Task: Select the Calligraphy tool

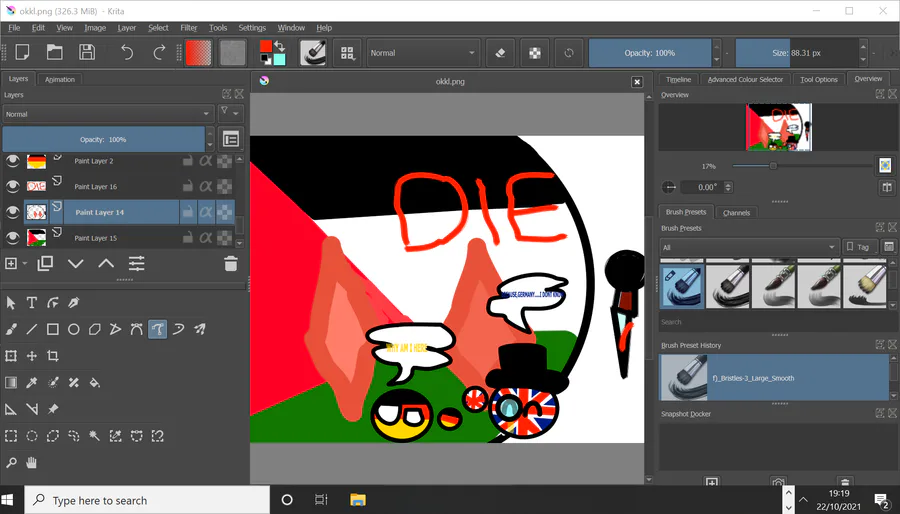Action: pyautogui.click(x=73, y=302)
